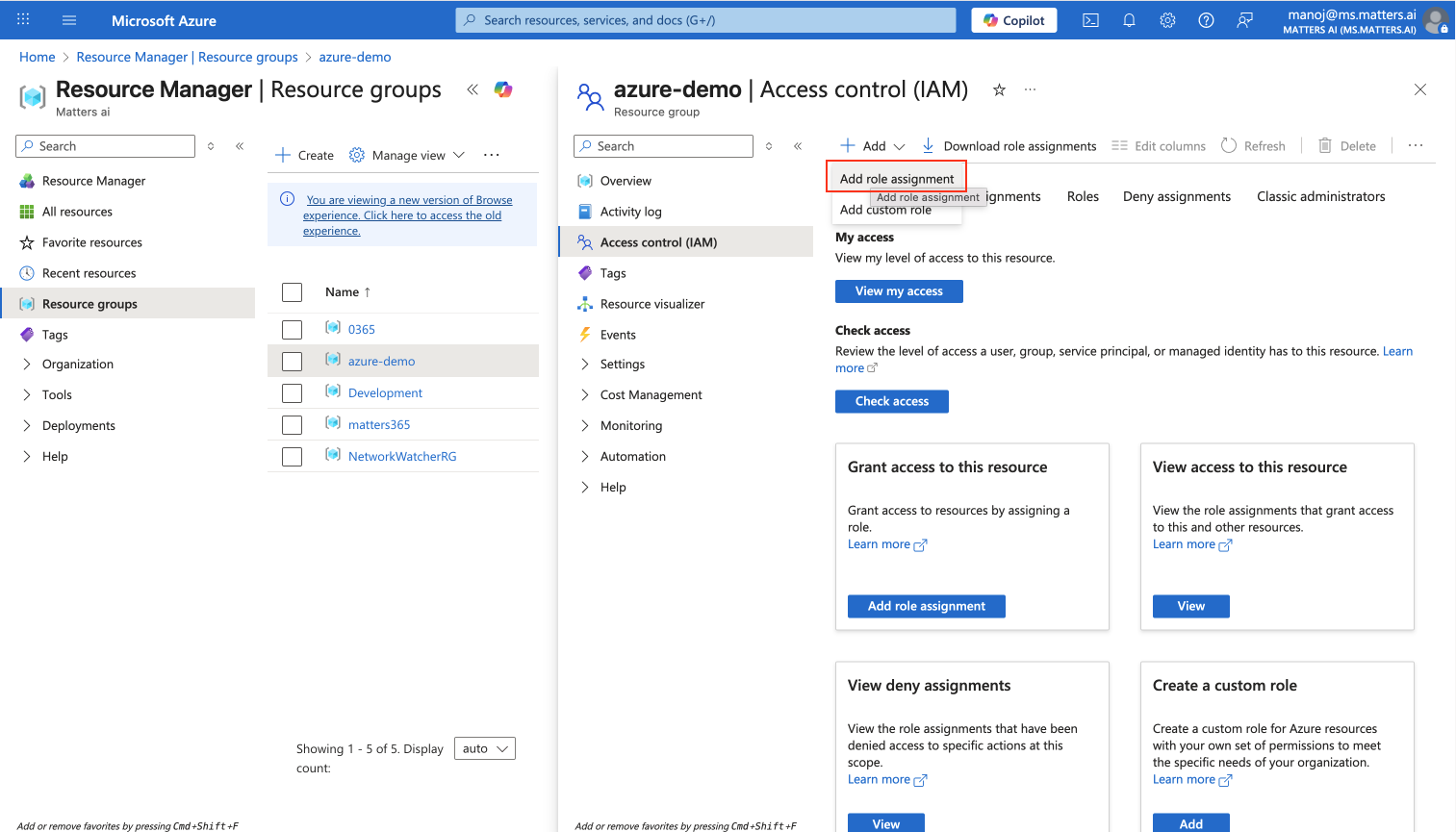Open portal settings gear
Viewport: 1456px width, 832px height.
click(x=1167, y=20)
